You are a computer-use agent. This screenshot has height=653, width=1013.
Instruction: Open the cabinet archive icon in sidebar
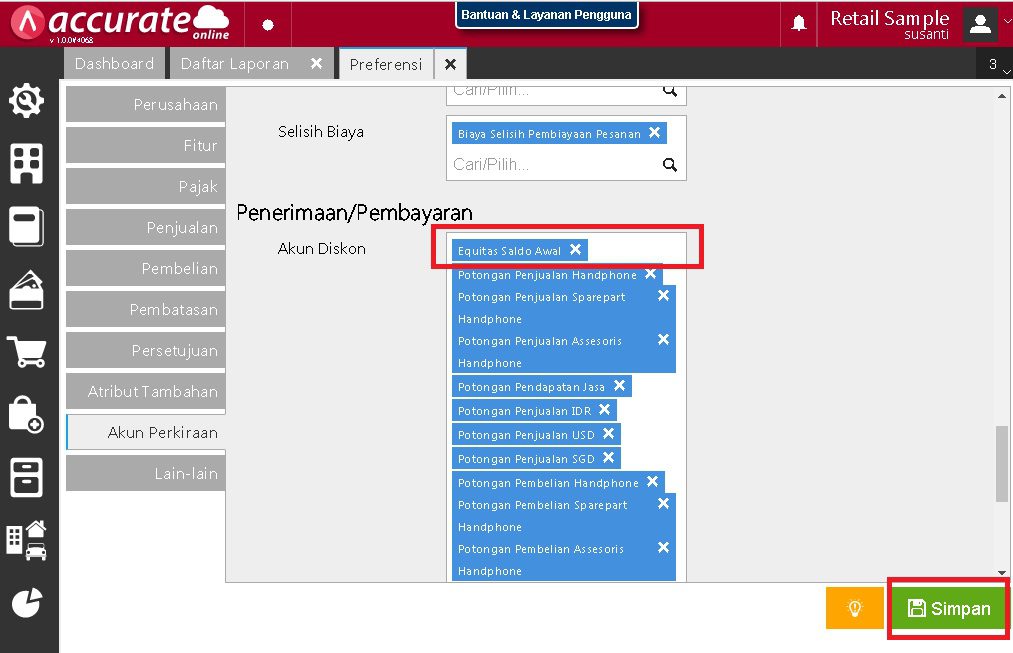tap(27, 479)
